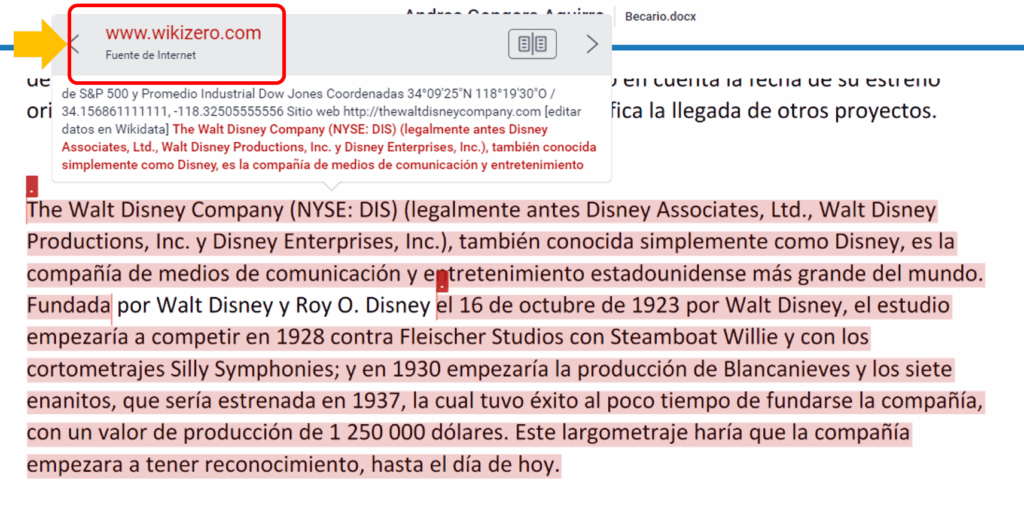Go to the previous source match arrow
The image size is (1024, 511).
[x=74, y=43]
